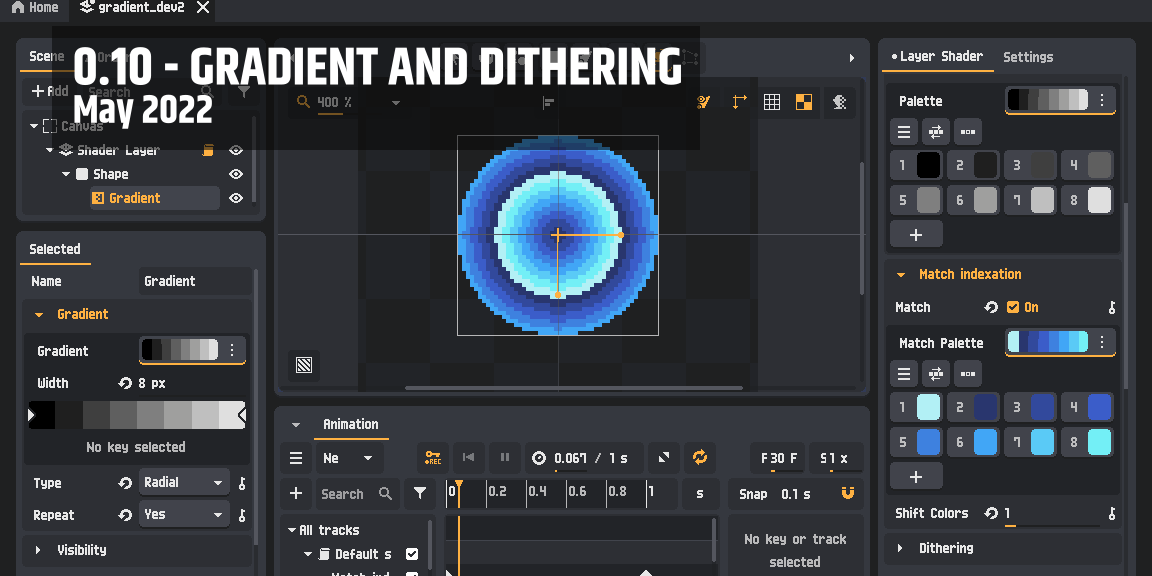1152x576 pixels.
Task: Open the animation dropdown labeled Ne
Action: [348, 458]
